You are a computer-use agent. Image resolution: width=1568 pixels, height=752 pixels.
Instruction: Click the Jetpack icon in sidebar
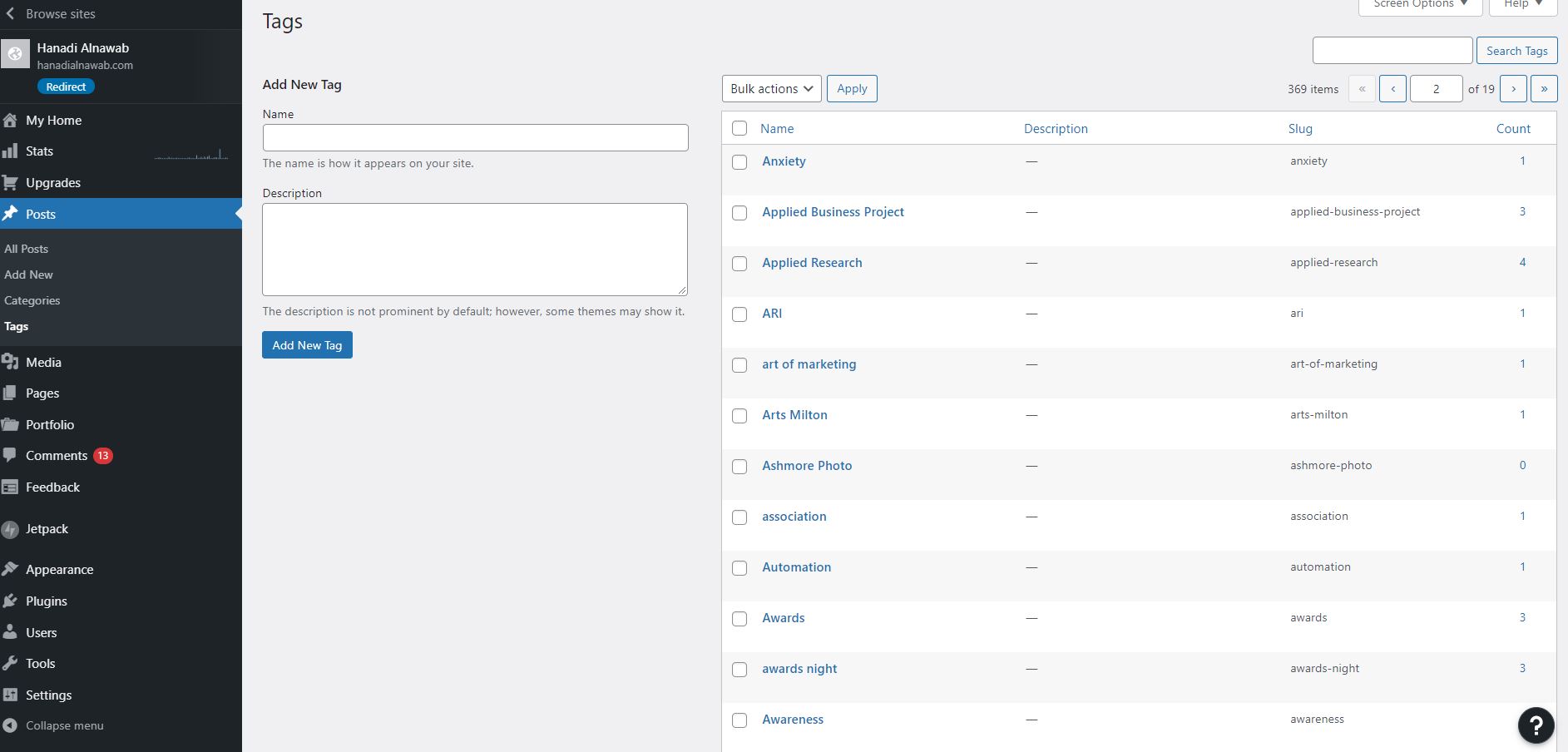click(x=10, y=529)
